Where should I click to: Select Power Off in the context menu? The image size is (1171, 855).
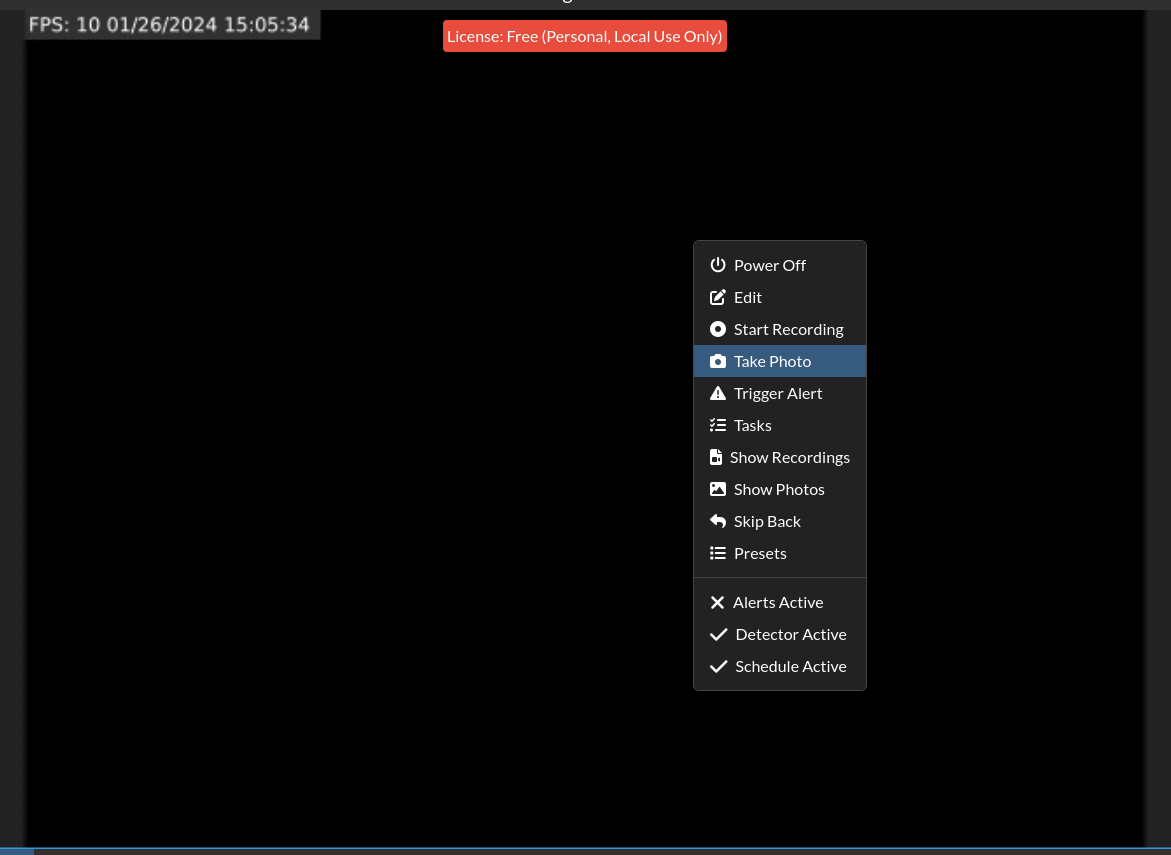coord(780,265)
